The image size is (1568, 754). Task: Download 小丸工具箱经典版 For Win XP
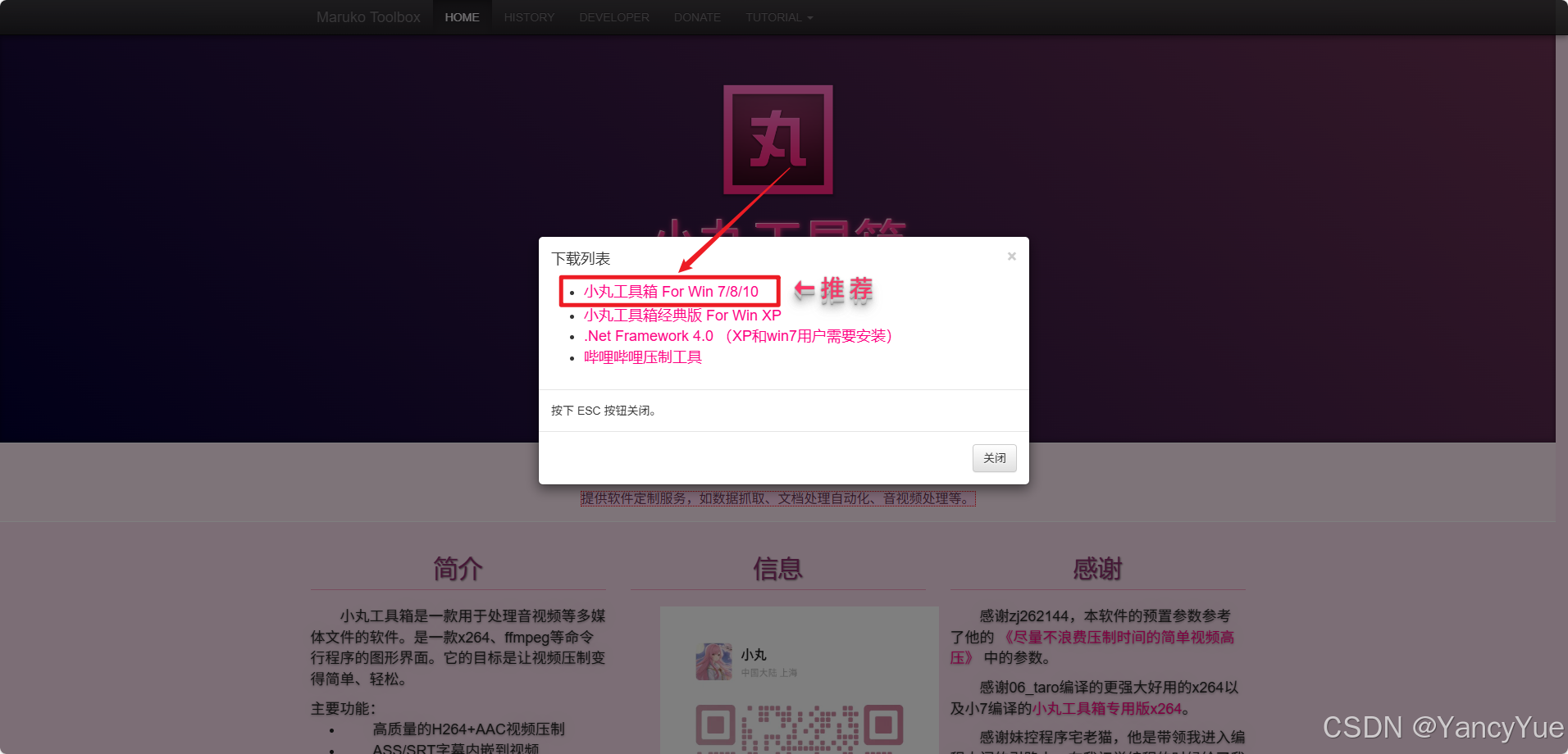click(x=682, y=316)
